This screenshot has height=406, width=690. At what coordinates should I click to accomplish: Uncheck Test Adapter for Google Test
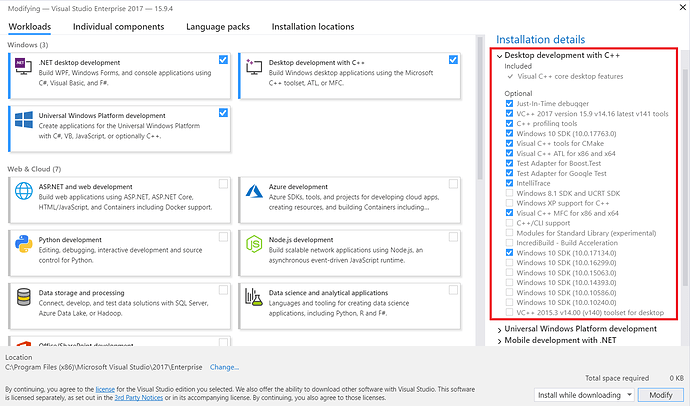(x=509, y=173)
